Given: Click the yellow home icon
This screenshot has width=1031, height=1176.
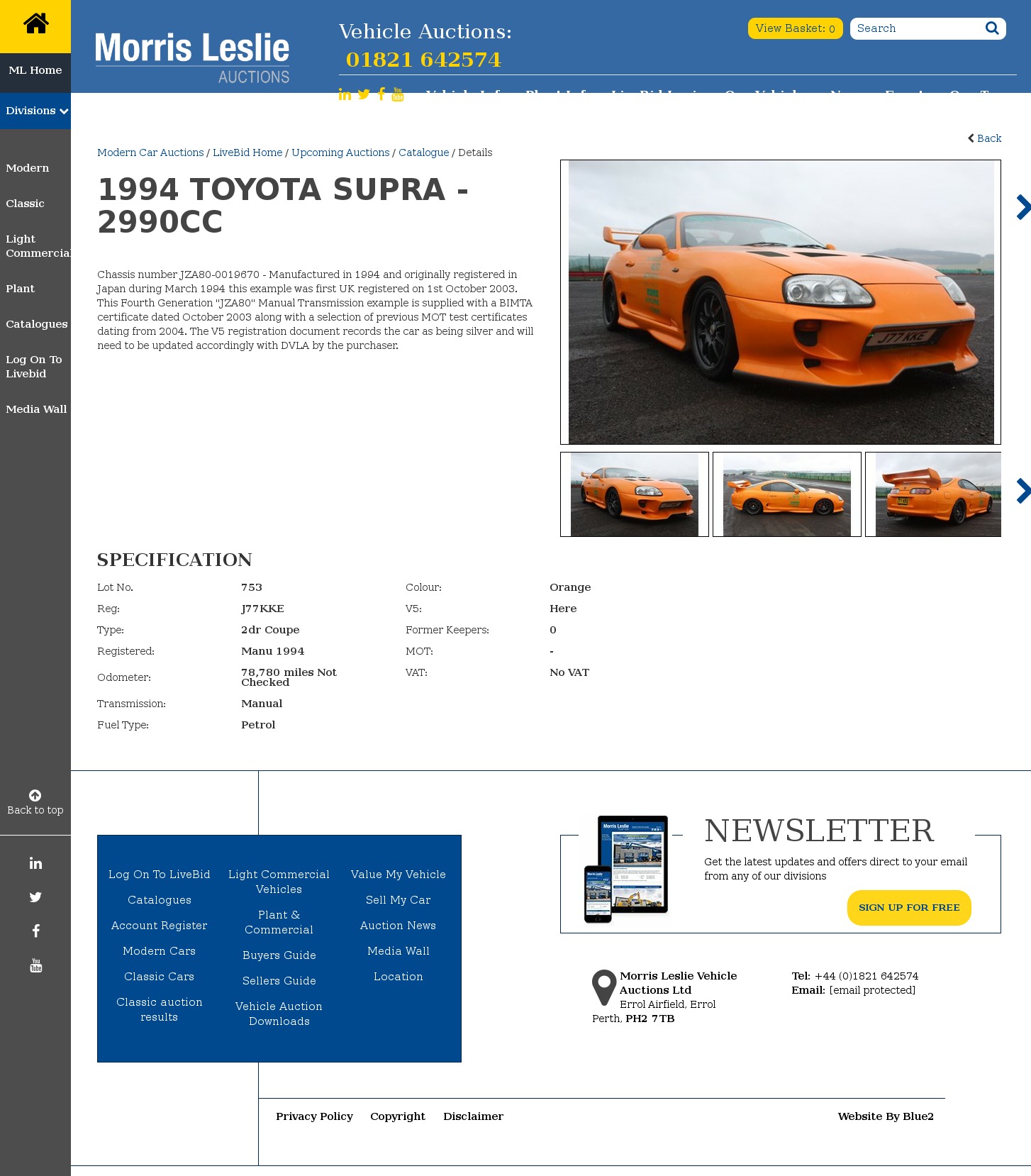Looking at the screenshot, I should 35,23.
